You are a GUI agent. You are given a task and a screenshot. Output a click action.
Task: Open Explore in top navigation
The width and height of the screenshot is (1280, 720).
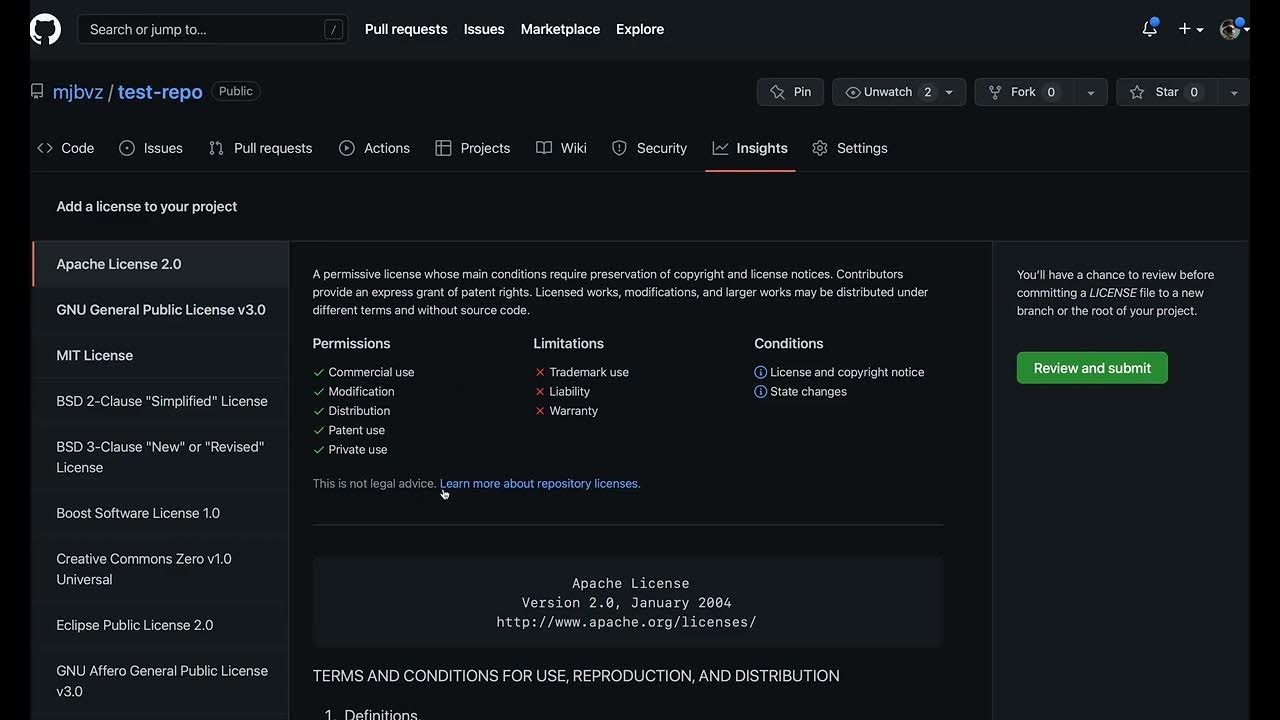point(640,29)
